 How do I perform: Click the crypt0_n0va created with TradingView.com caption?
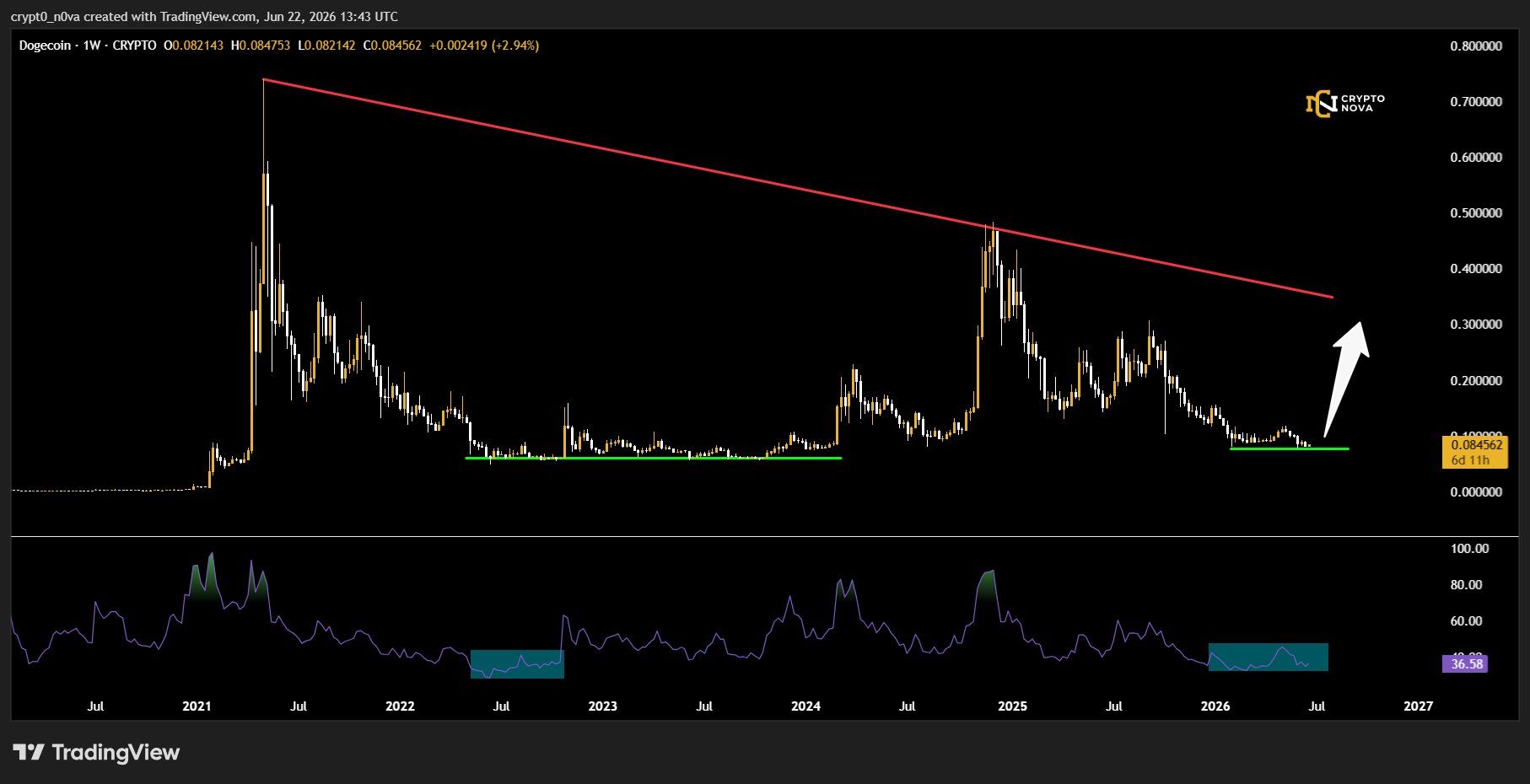coord(204,17)
